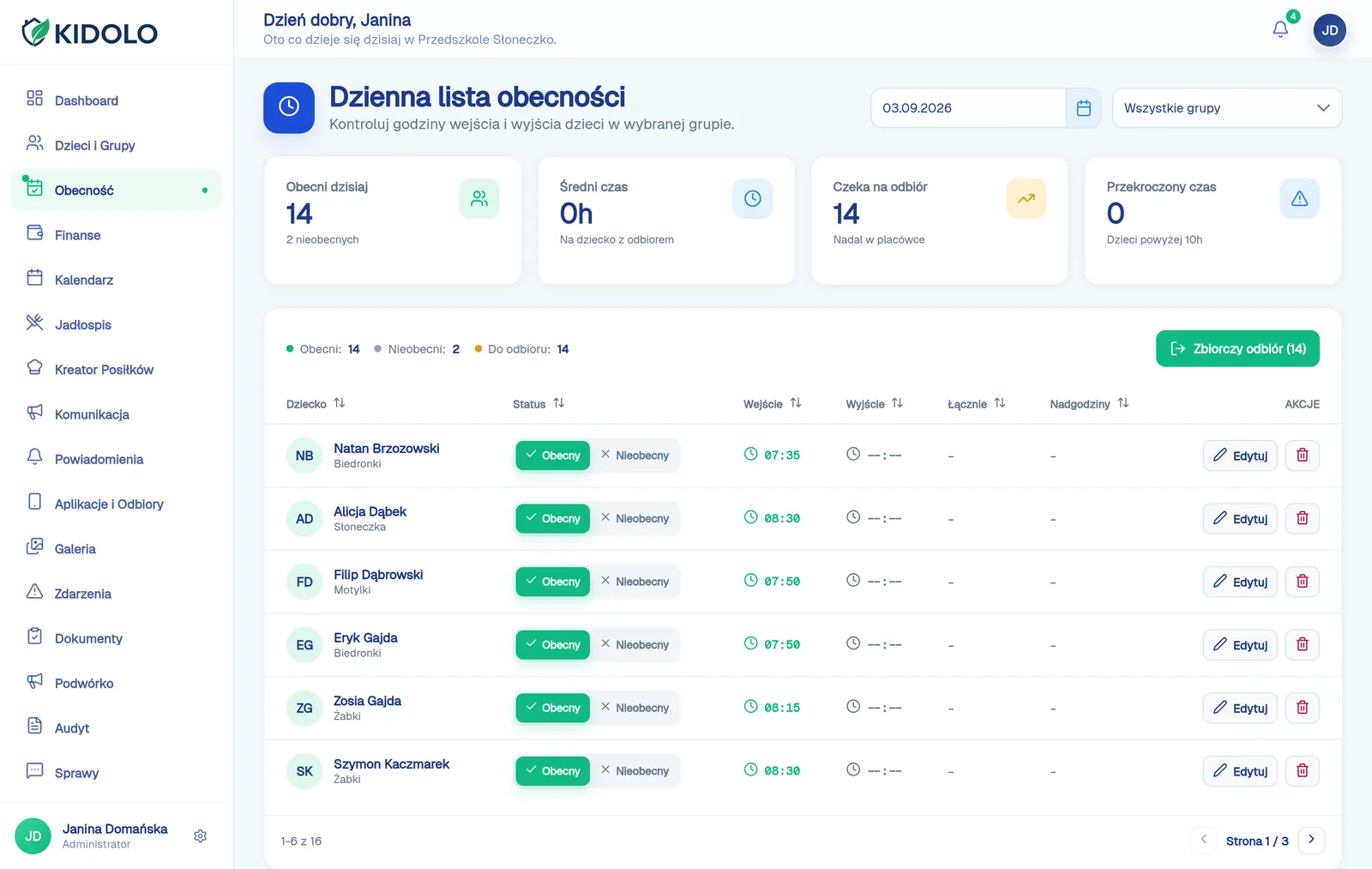
Task: Sort by Wyjście time column
Action: (874, 403)
